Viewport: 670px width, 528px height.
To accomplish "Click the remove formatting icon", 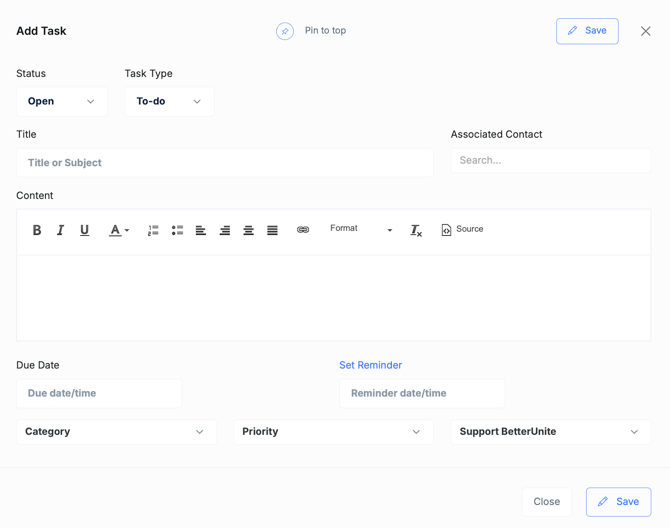I will pyautogui.click(x=416, y=230).
